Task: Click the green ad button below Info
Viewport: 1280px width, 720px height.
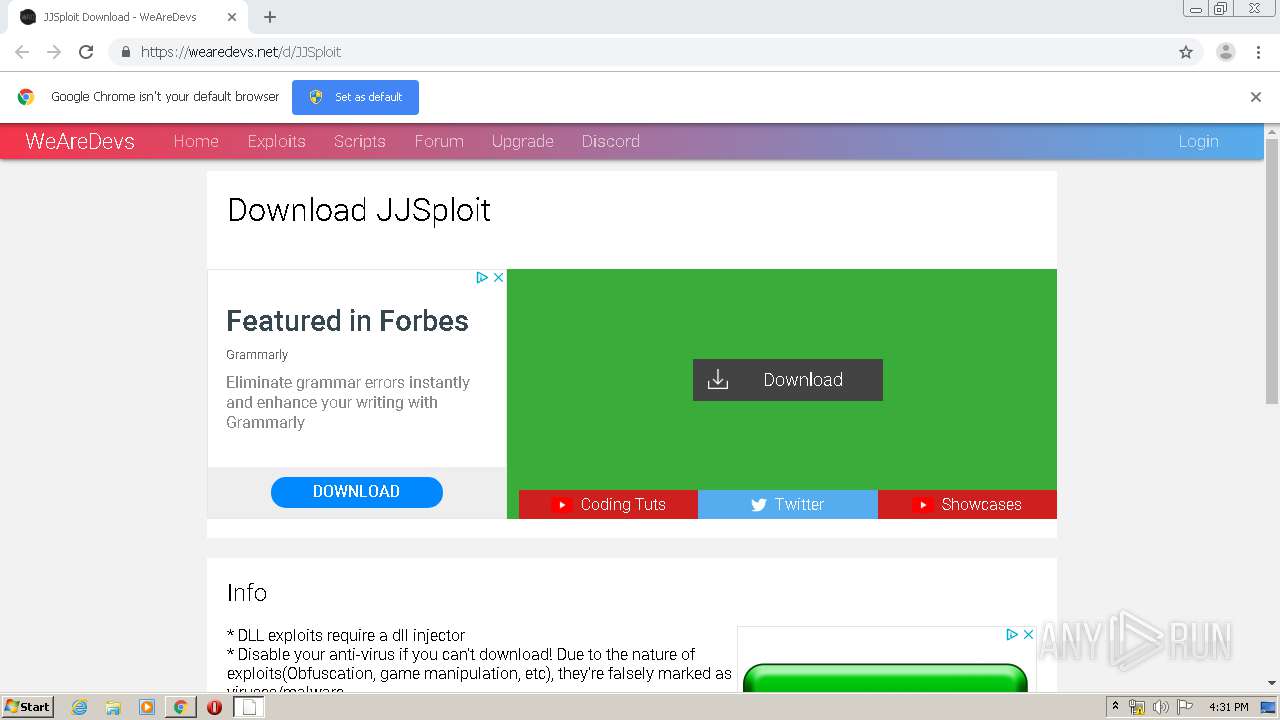Action: [x=885, y=678]
